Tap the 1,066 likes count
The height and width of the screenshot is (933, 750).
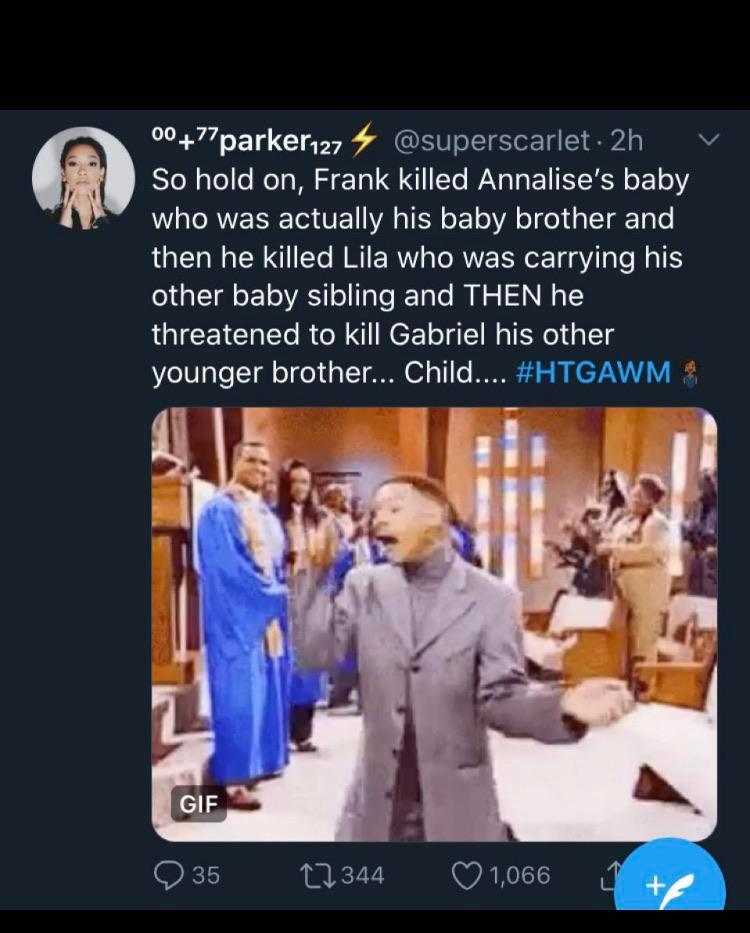click(520, 875)
